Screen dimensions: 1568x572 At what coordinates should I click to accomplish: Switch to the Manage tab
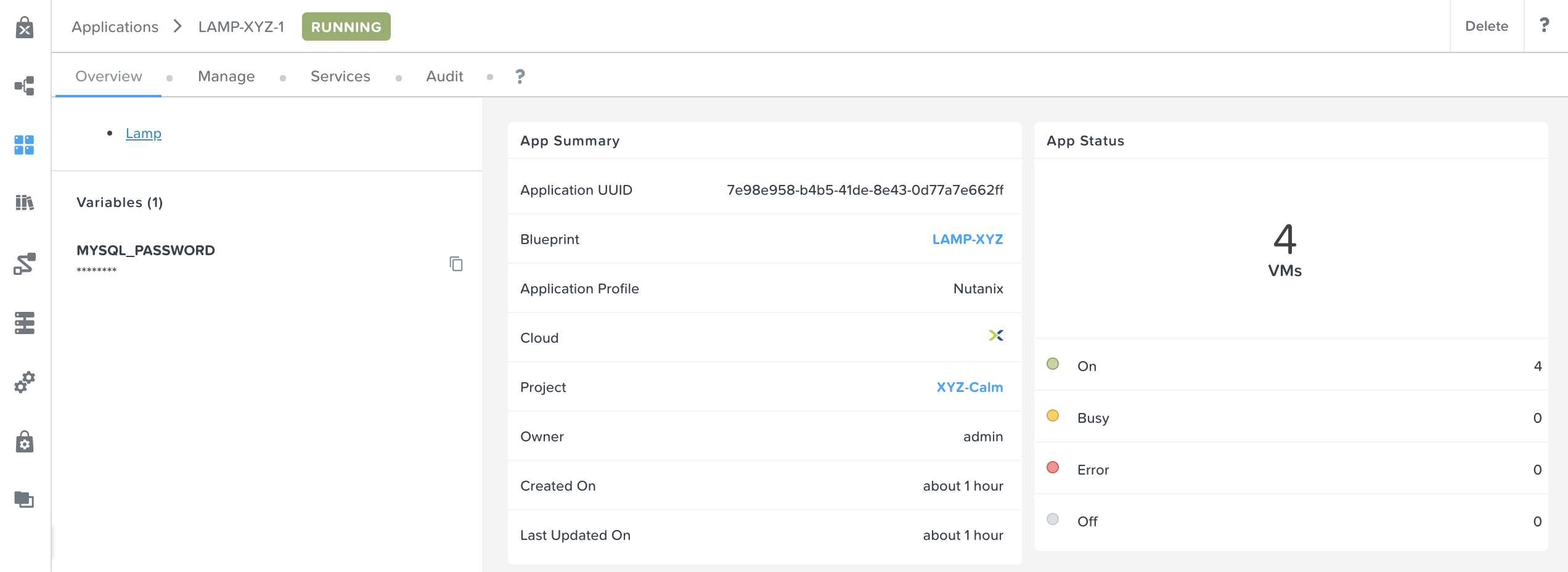tap(226, 76)
